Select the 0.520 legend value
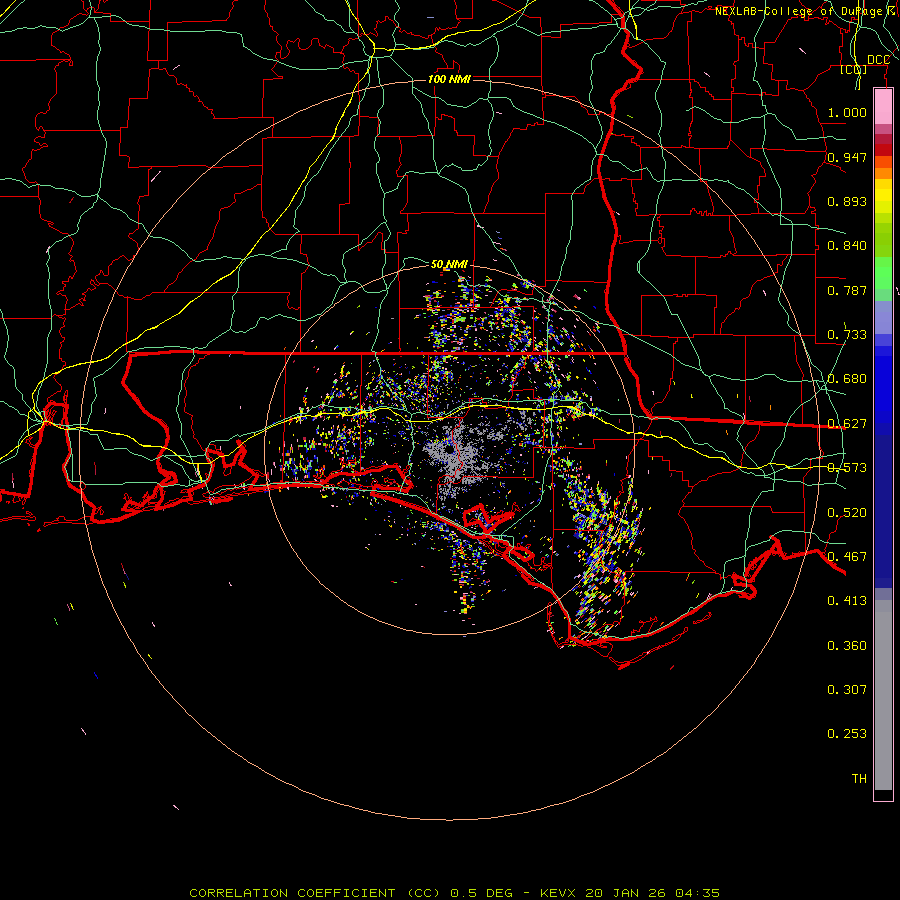The image size is (900, 900). click(x=847, y=513)
